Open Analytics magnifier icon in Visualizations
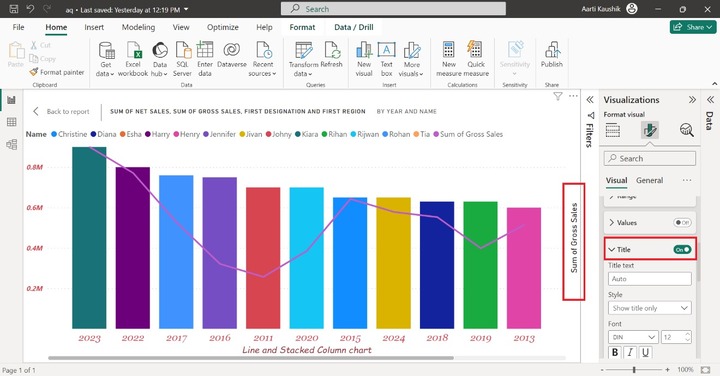The height and width of the screenshot is (376, 720). coord(686,130)
